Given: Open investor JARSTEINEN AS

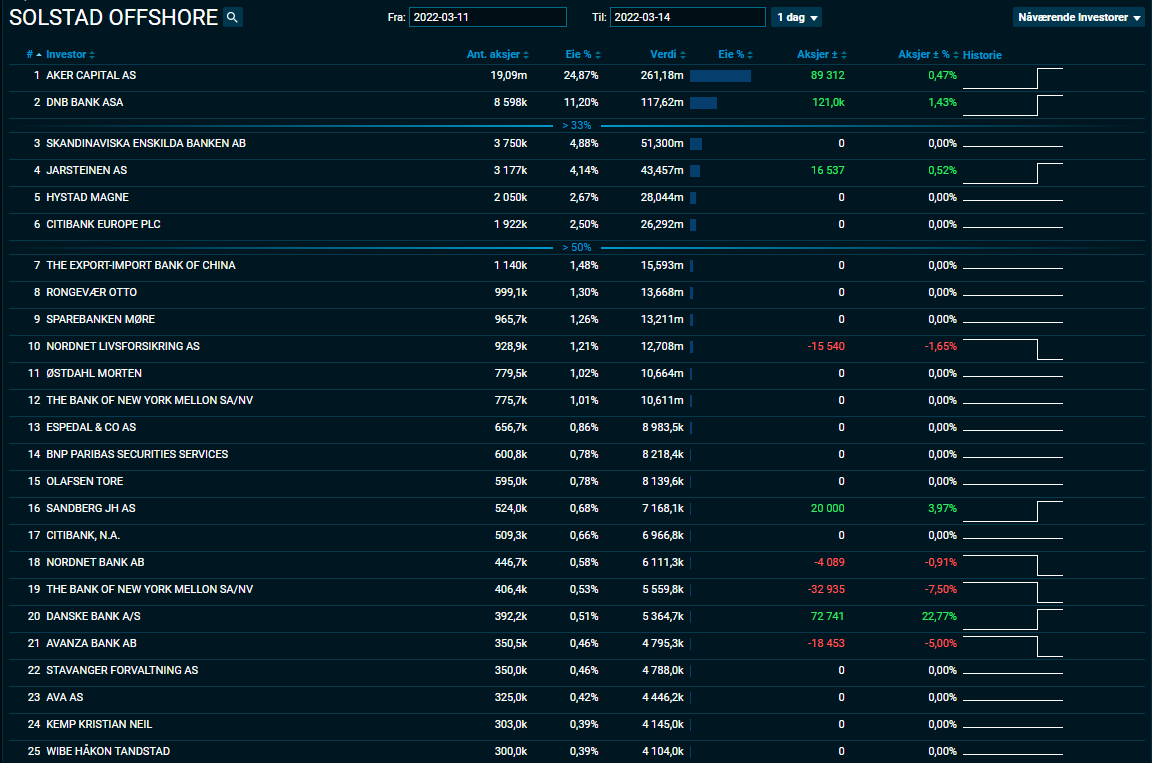Looking at the screenshot, I should (x=87, y=170).
